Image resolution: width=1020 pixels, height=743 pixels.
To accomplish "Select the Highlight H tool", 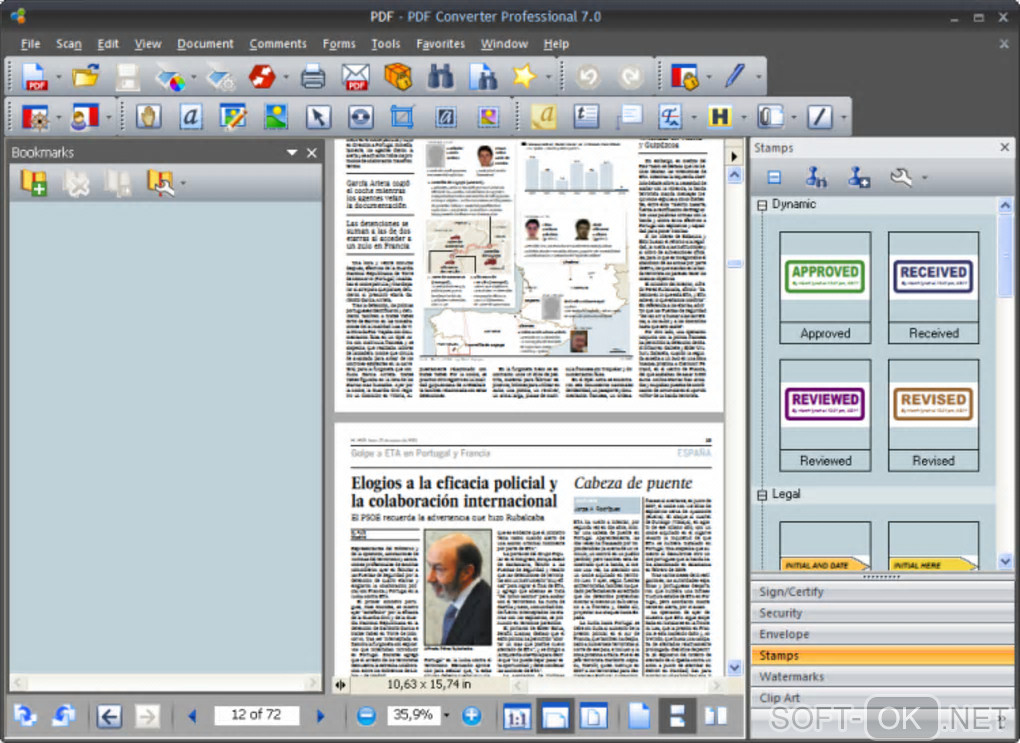I will point(720,117).
